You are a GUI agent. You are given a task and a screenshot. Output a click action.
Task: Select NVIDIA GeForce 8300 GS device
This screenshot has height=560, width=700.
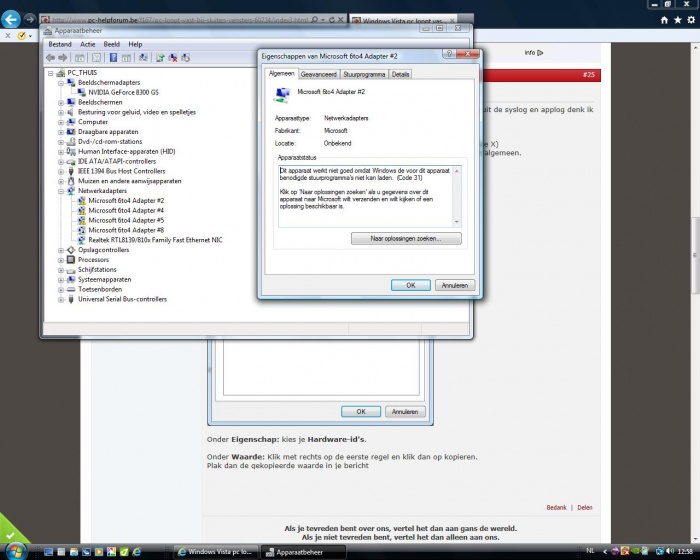[x=123, y=92]
